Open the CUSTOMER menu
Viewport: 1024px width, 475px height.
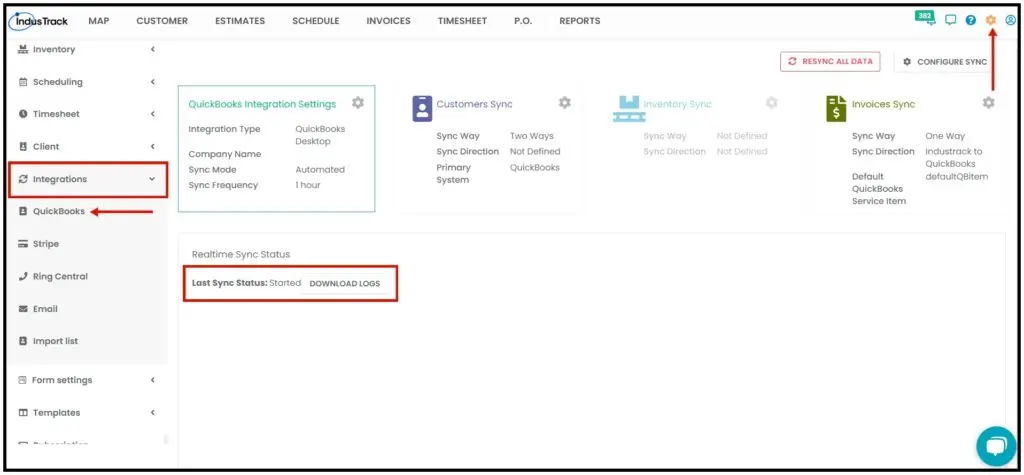tap(162, 21)
